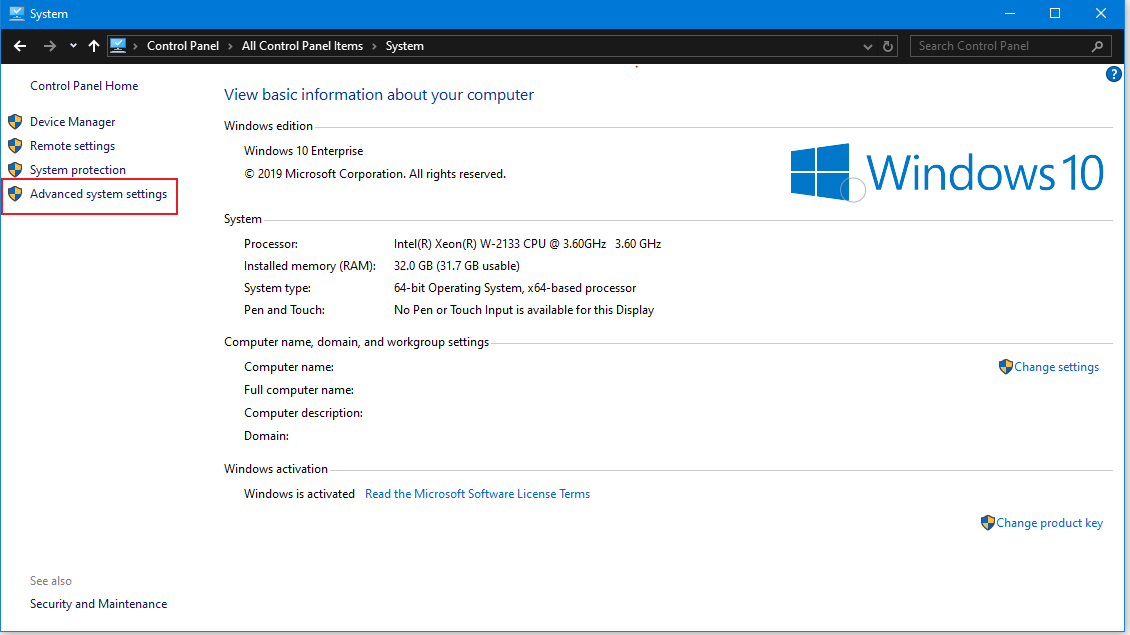Go to Control Panel Home
Screen dimensions: 1130x635
point(84,86)
